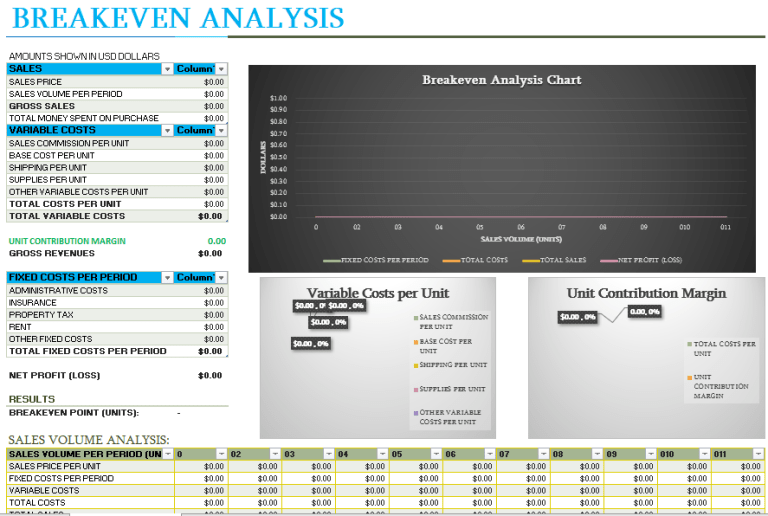Click the Shipping Per Unit legend entry
Viewport: 768px width, 516px height.
451,365
